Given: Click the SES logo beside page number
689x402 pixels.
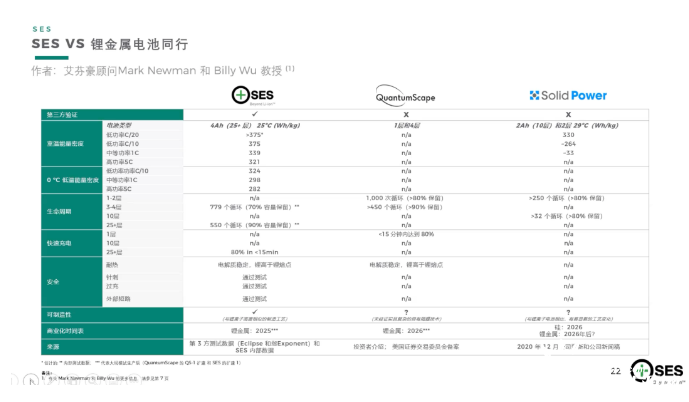Looking at the screenshot, I should (657, 372).
